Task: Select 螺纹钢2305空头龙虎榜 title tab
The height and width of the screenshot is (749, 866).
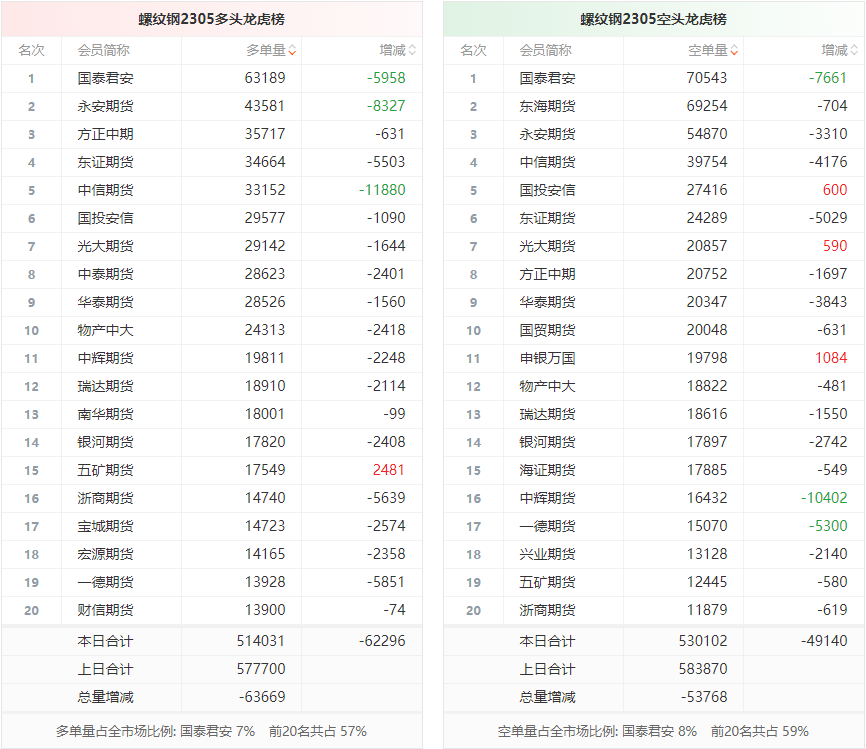Action: pos(653,19)
